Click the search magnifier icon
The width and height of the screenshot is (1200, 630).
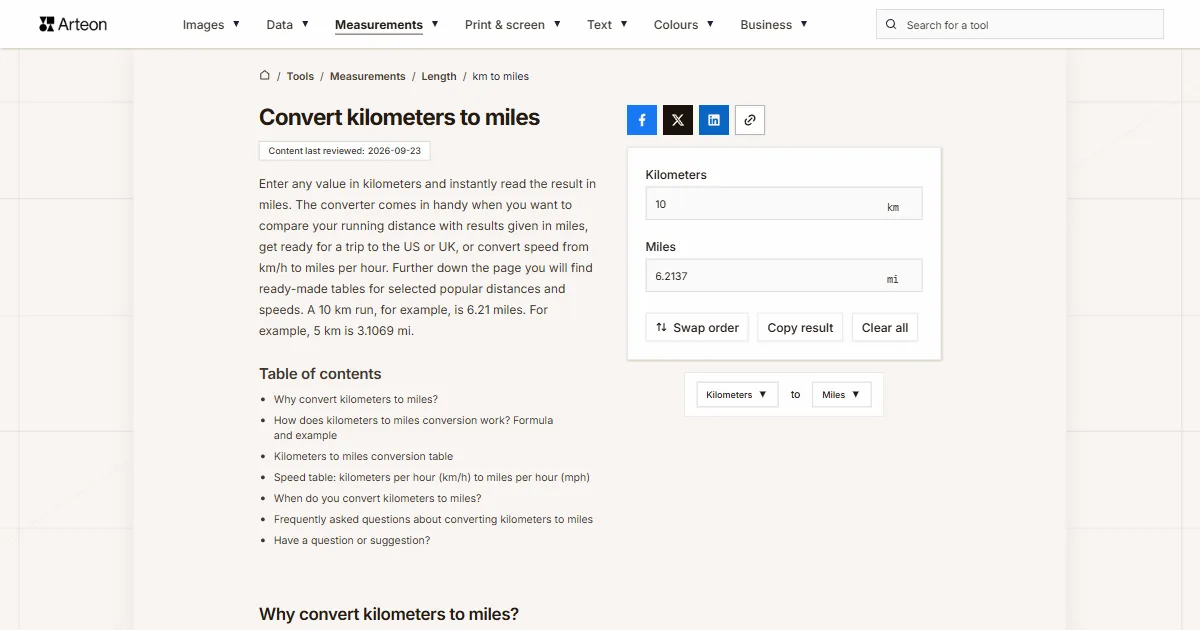891,25
